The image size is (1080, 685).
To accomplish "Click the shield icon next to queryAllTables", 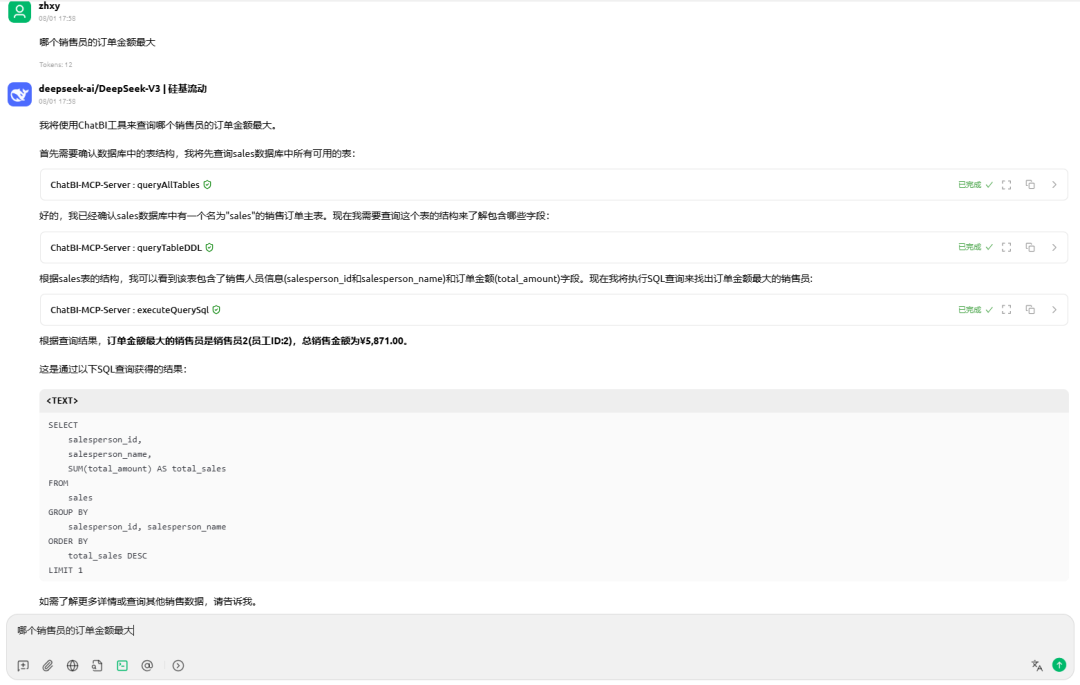I will click(207, 185).
